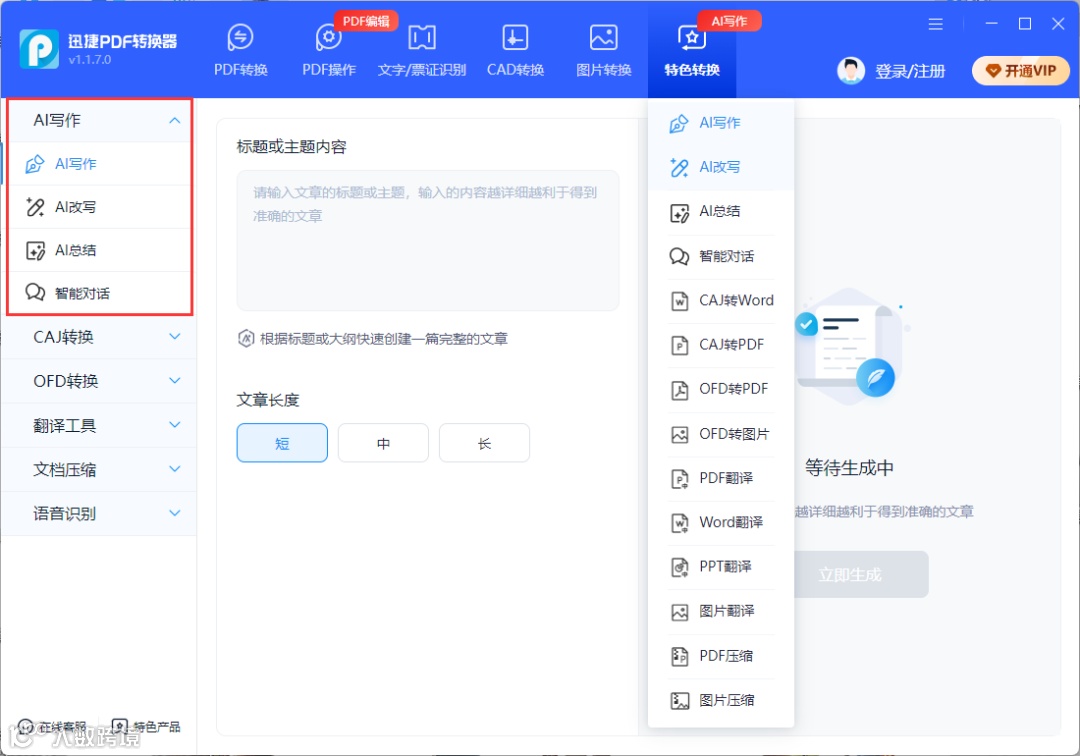Click AI改写 icon in dropdown menu
The image size is (1080, 756).
679,168
